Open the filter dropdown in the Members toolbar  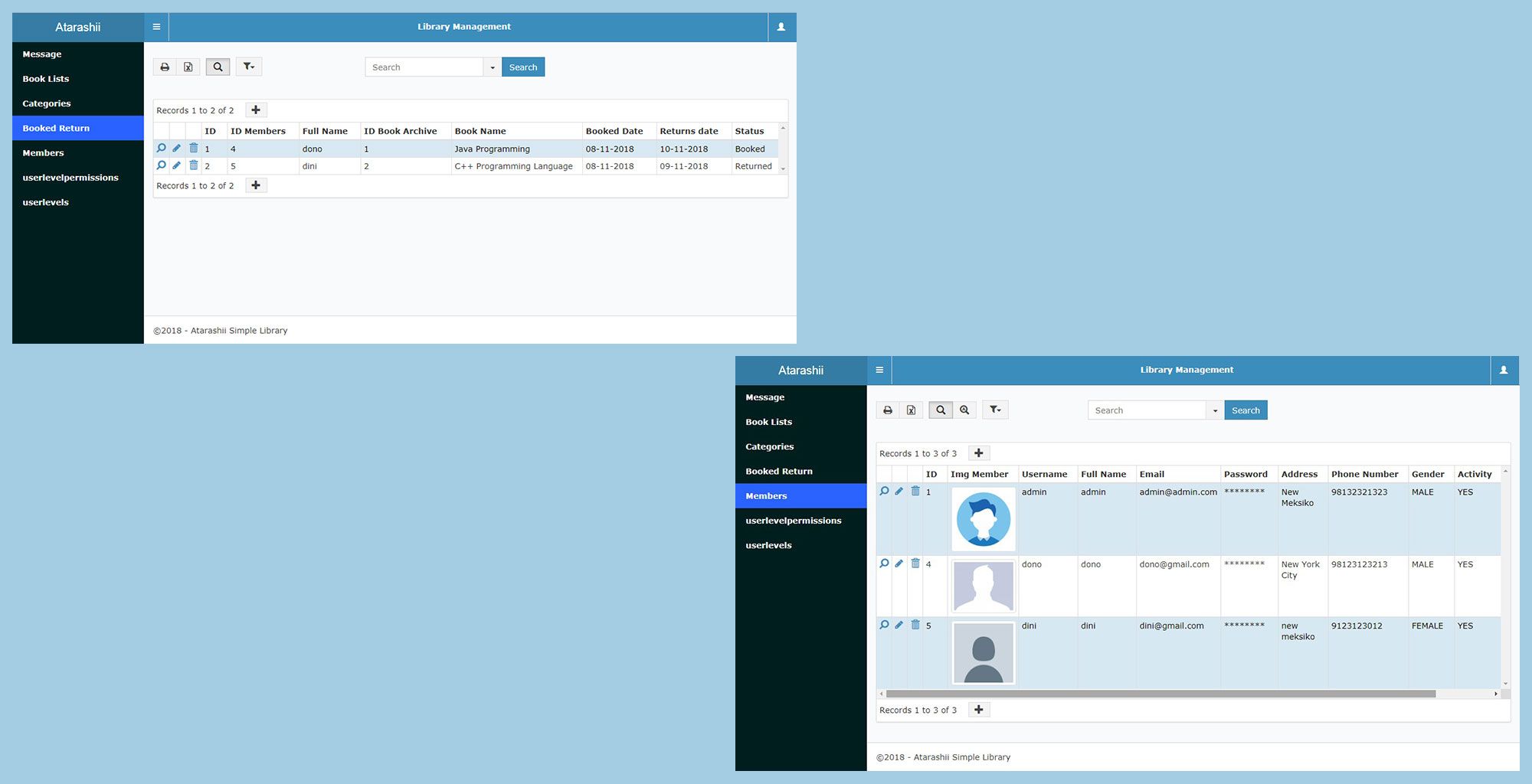click(x=995, y=410)
